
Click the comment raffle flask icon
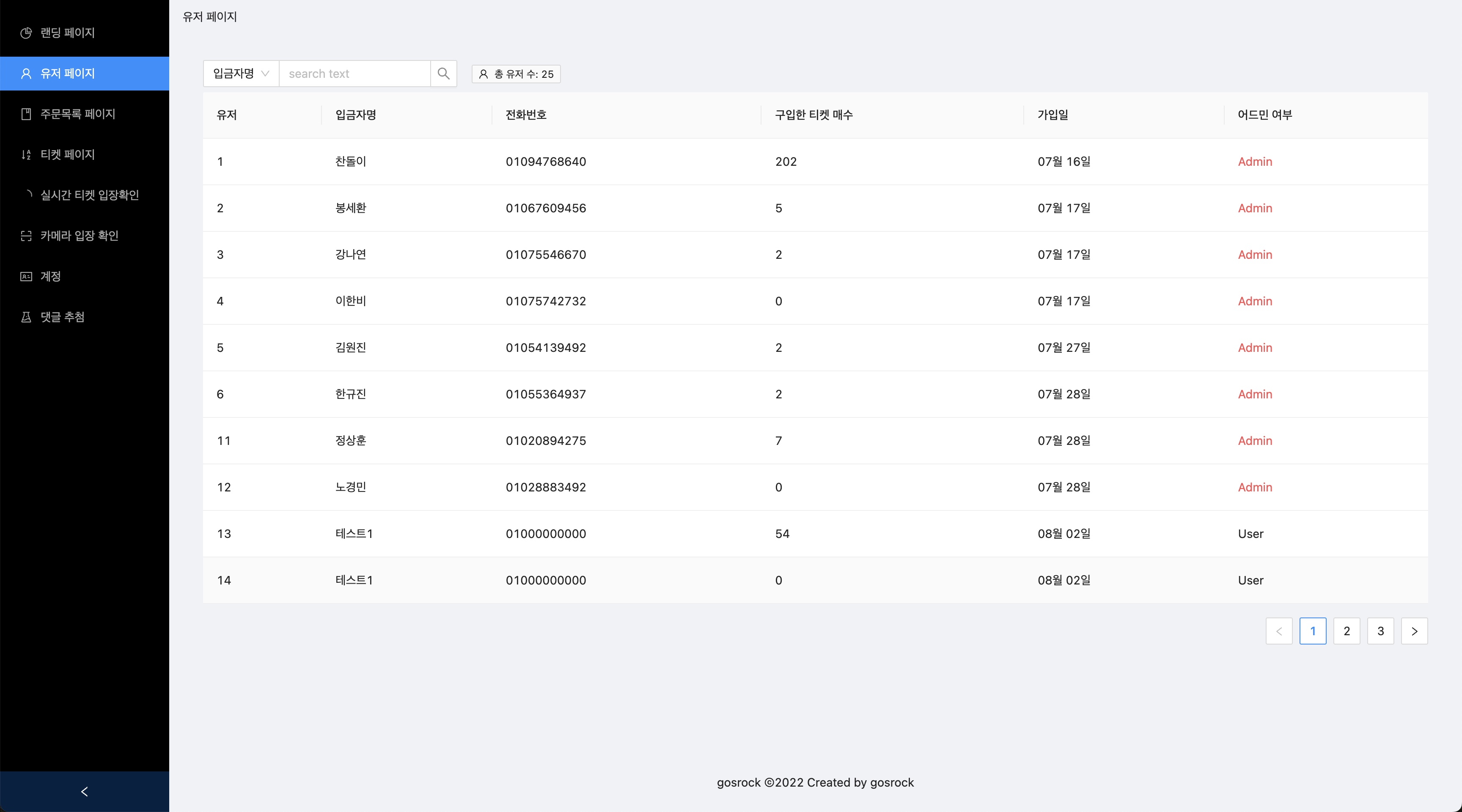pos(26,317)
